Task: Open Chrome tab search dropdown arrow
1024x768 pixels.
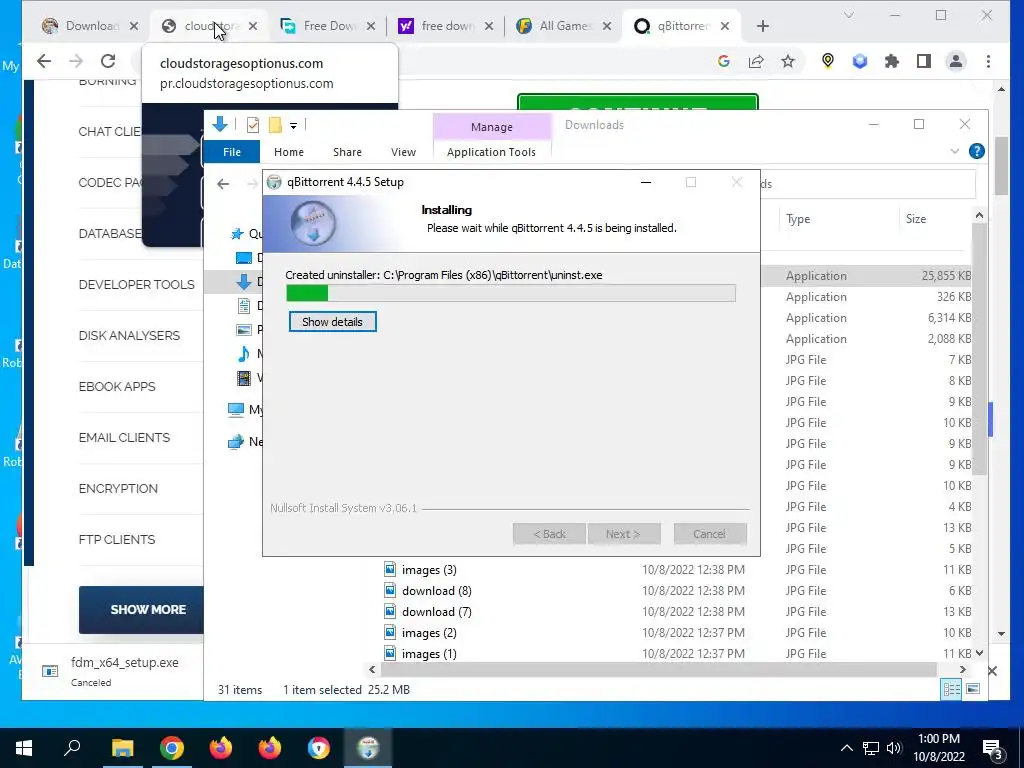Action: (849, 15)
